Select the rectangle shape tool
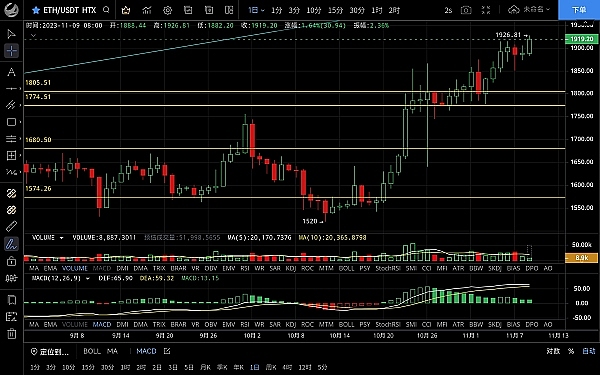Screen dimensions: 600x375 pos(11,122)
